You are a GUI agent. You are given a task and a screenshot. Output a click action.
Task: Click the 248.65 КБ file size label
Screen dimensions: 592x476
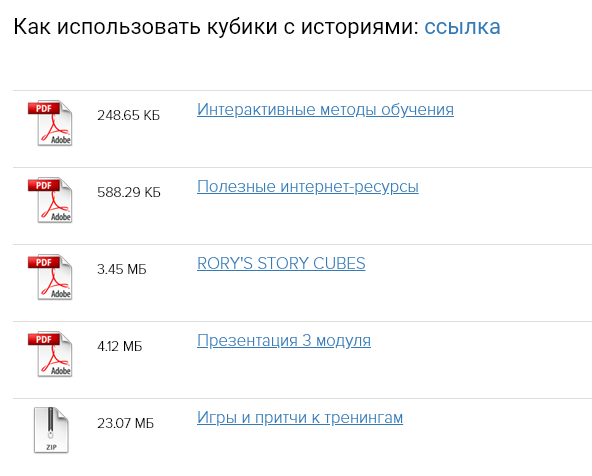tap(128, 115)
